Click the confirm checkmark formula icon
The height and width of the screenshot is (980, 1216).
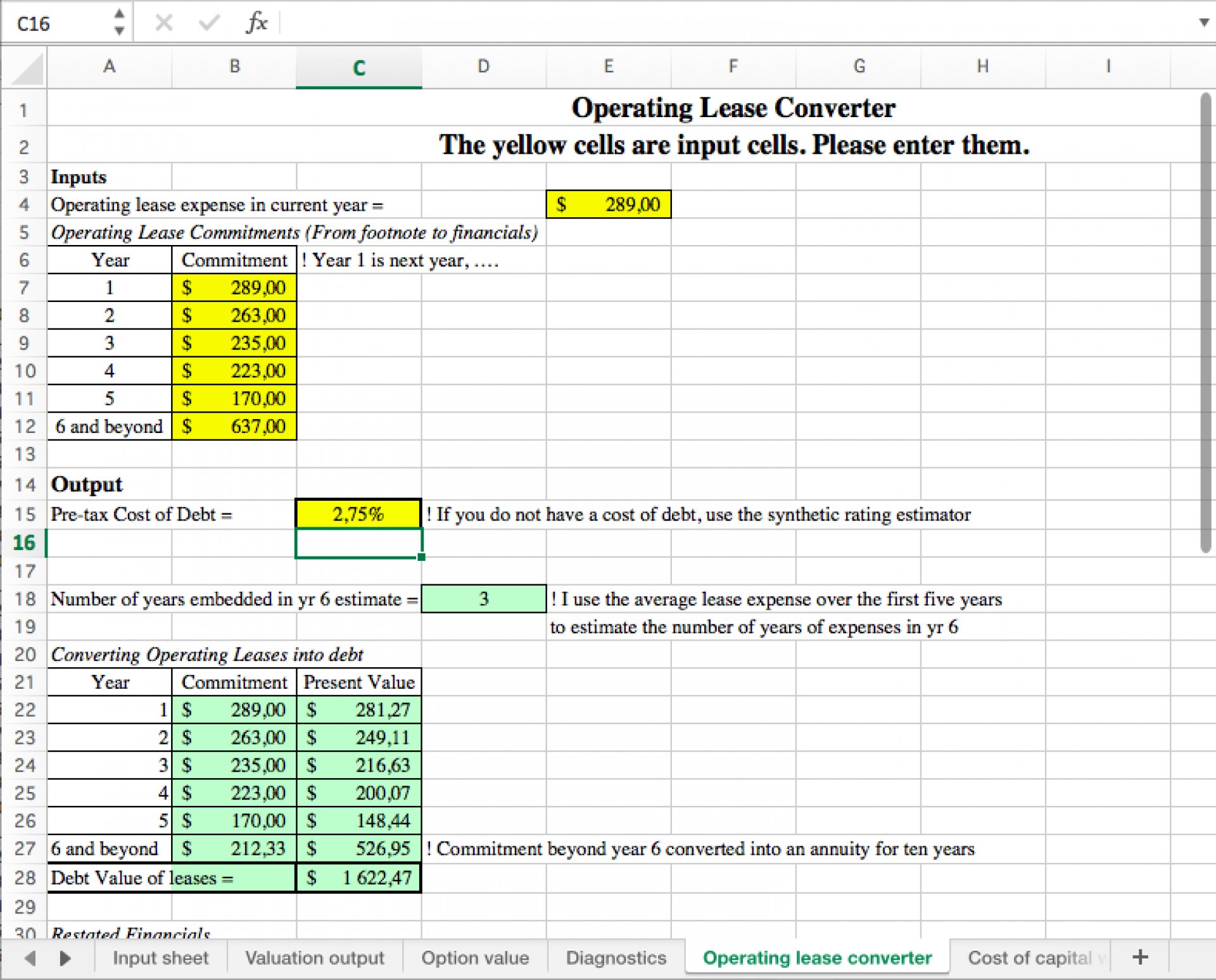[209, 23]
